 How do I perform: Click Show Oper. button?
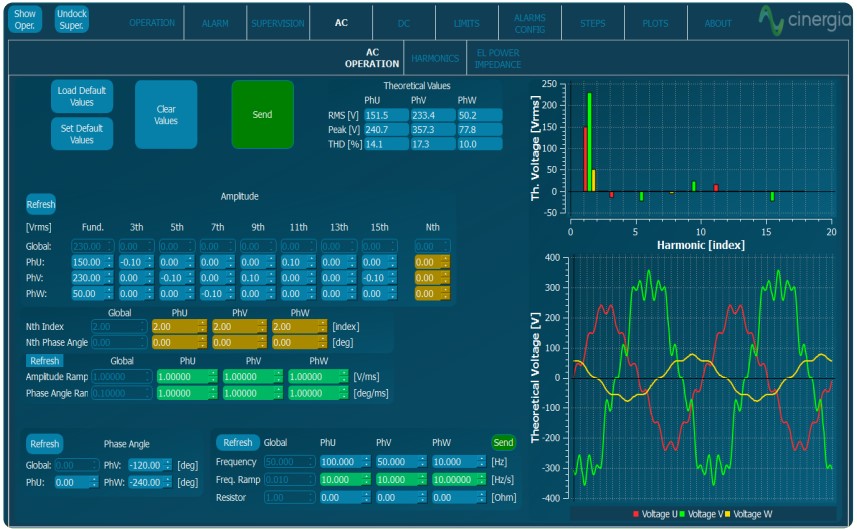click(25, 20)
